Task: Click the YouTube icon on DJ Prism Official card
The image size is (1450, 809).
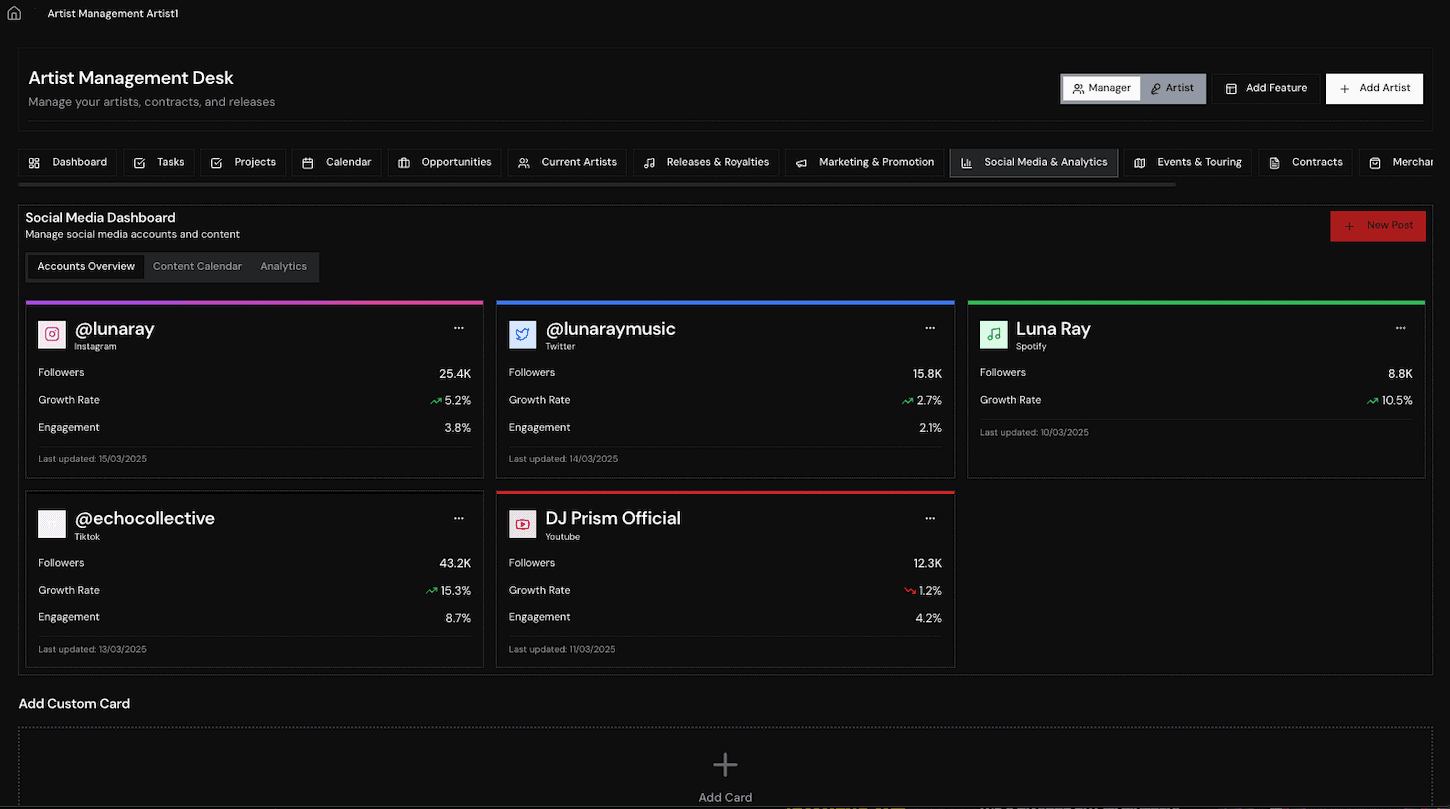Action: click(523, 524)
